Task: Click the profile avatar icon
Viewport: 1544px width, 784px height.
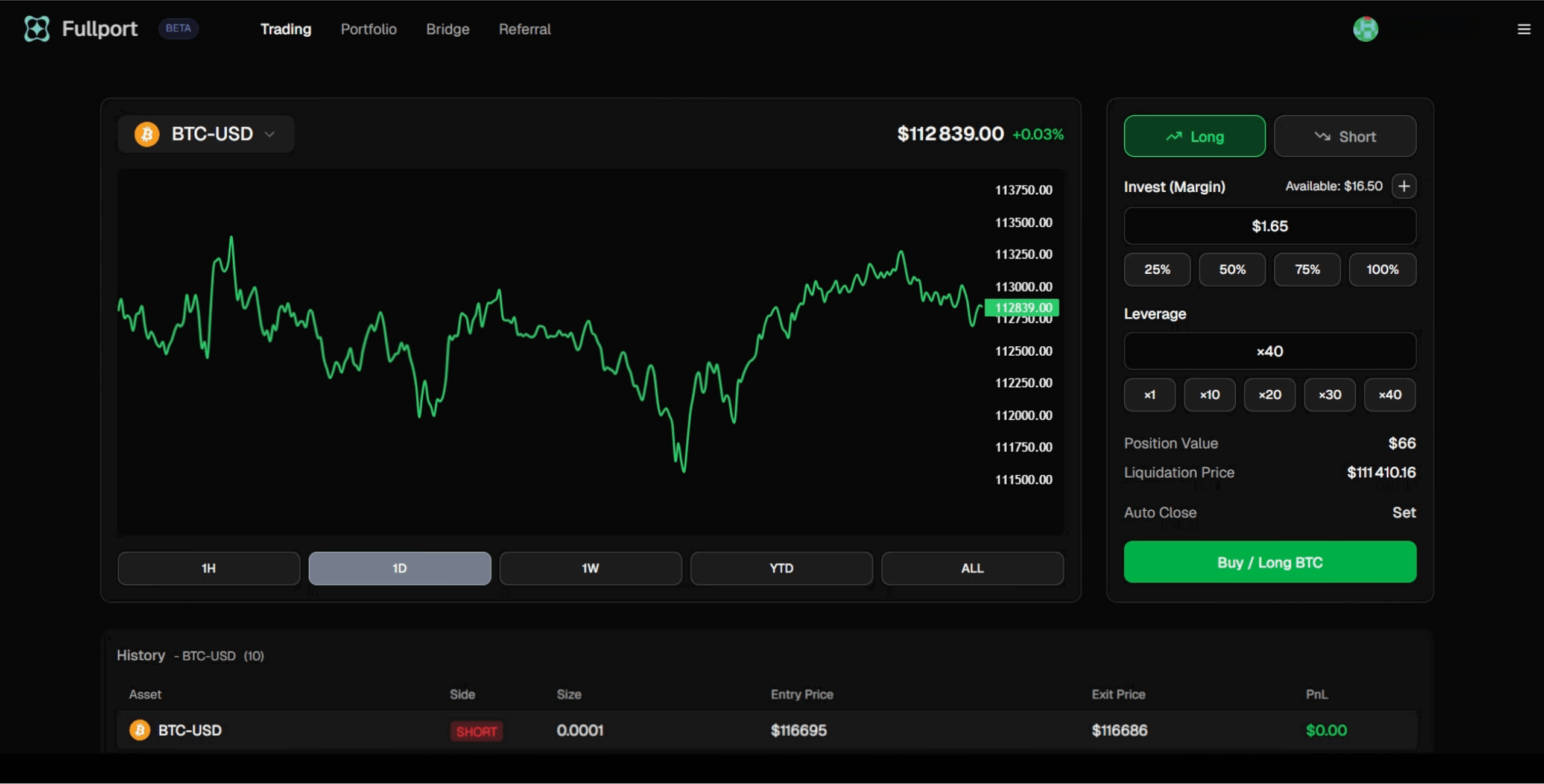Action: point(1365,28)
